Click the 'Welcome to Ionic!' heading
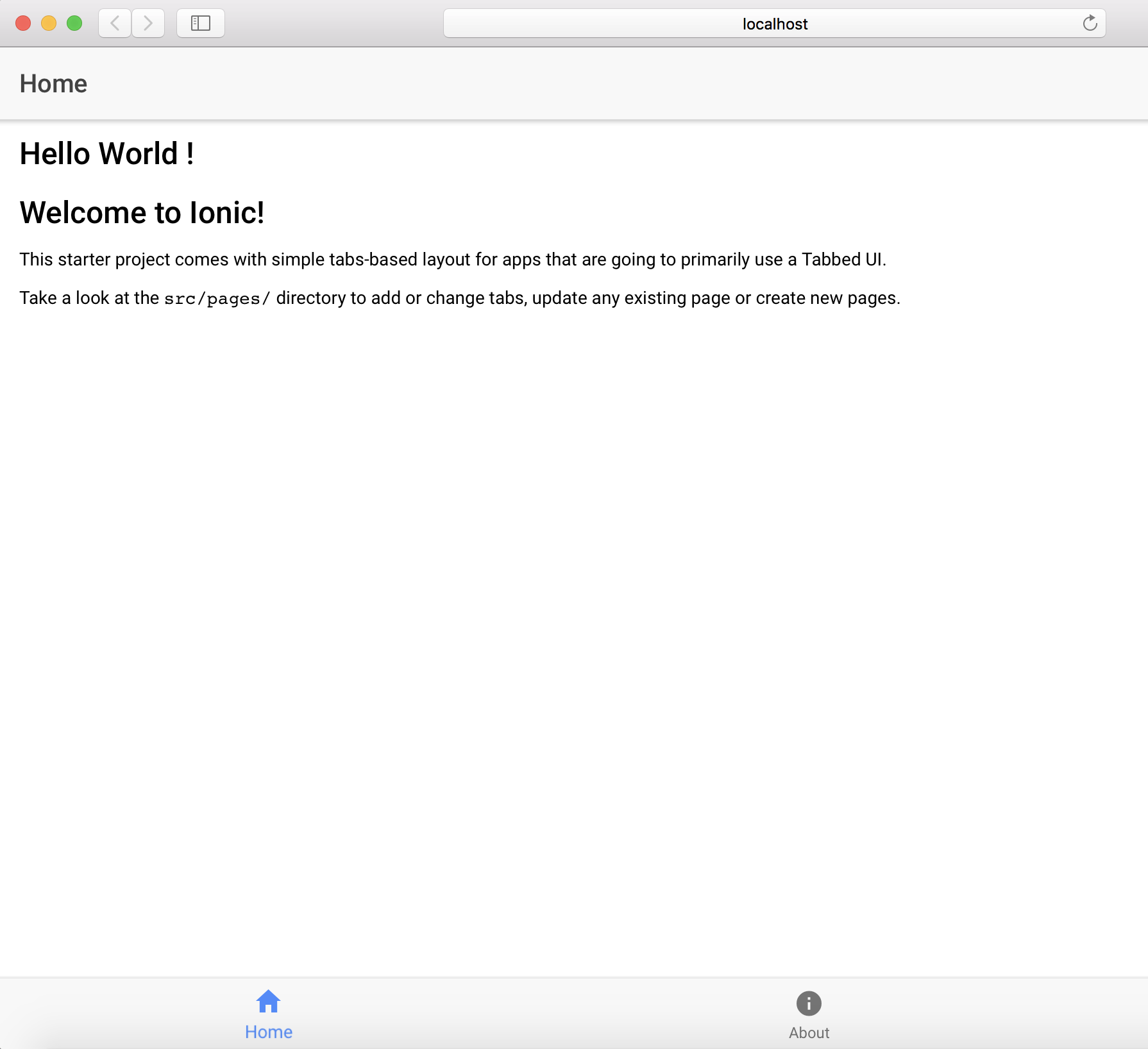 [x=142, y=213]
